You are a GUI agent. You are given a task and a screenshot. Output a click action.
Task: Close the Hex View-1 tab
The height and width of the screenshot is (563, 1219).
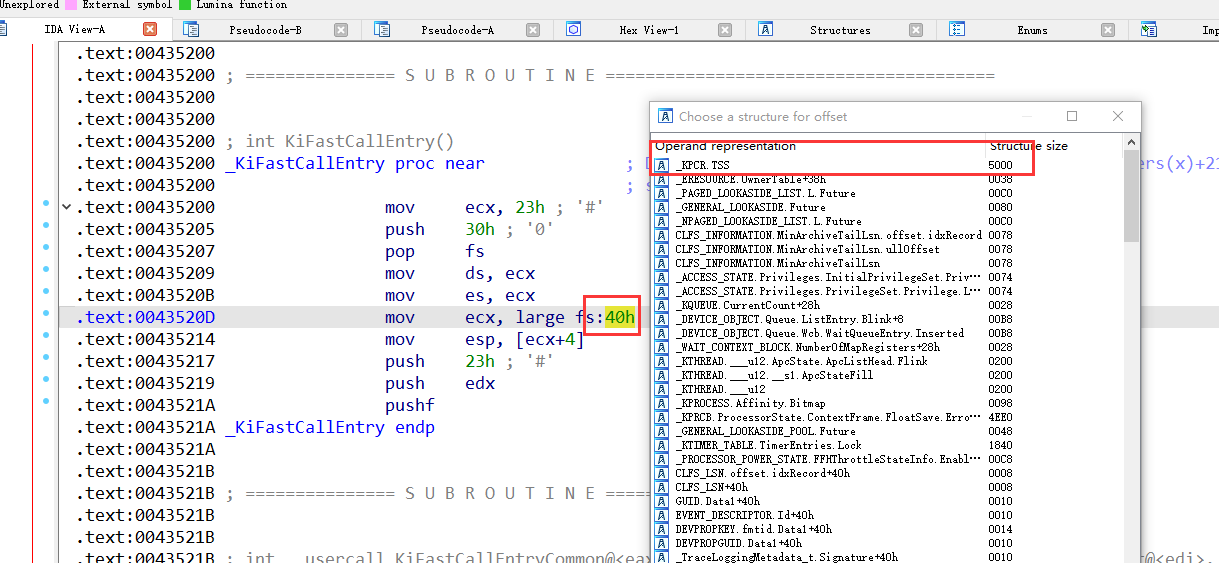tap(725, 30)
